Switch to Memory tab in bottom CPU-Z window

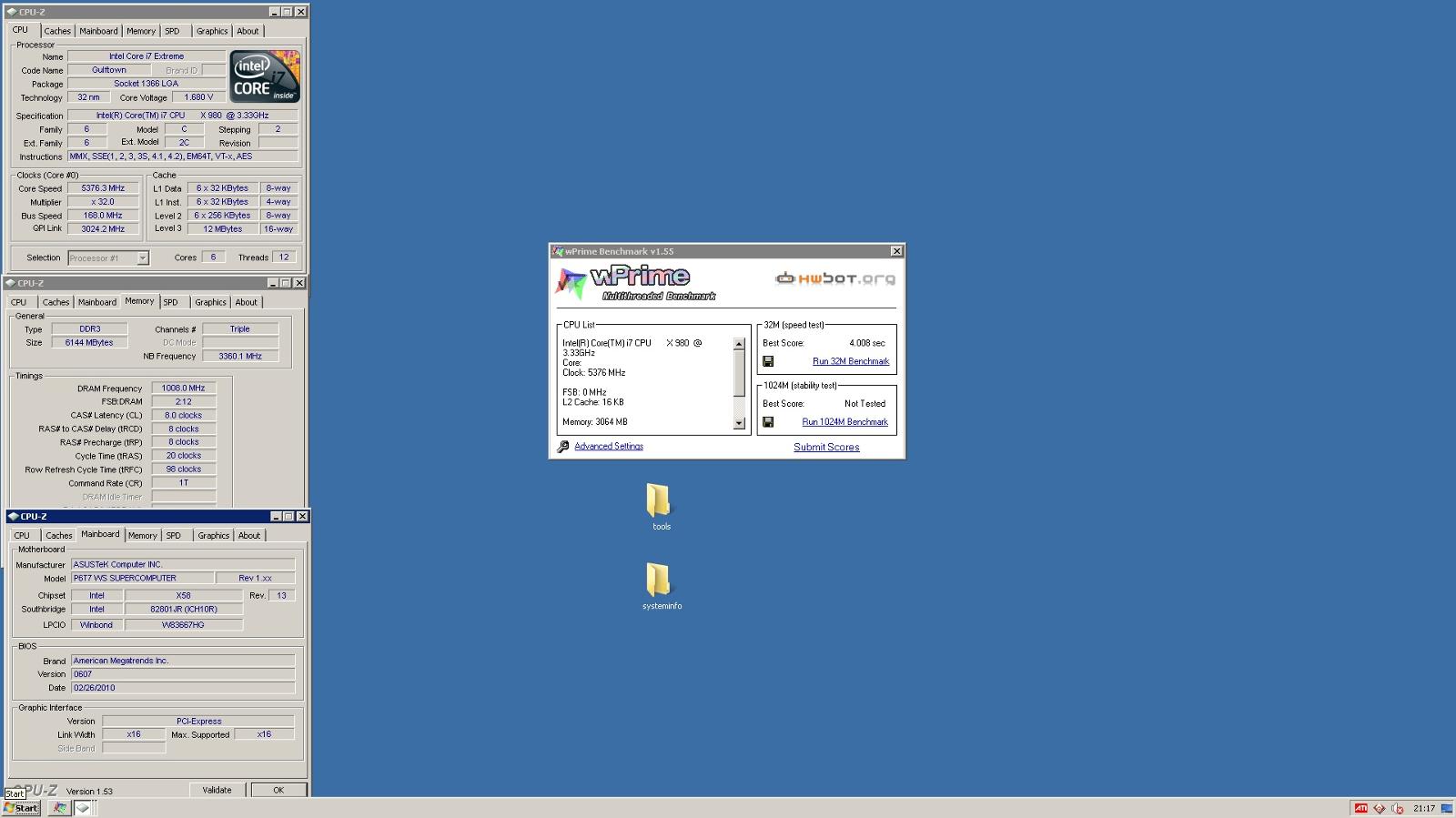pos(143,536)
